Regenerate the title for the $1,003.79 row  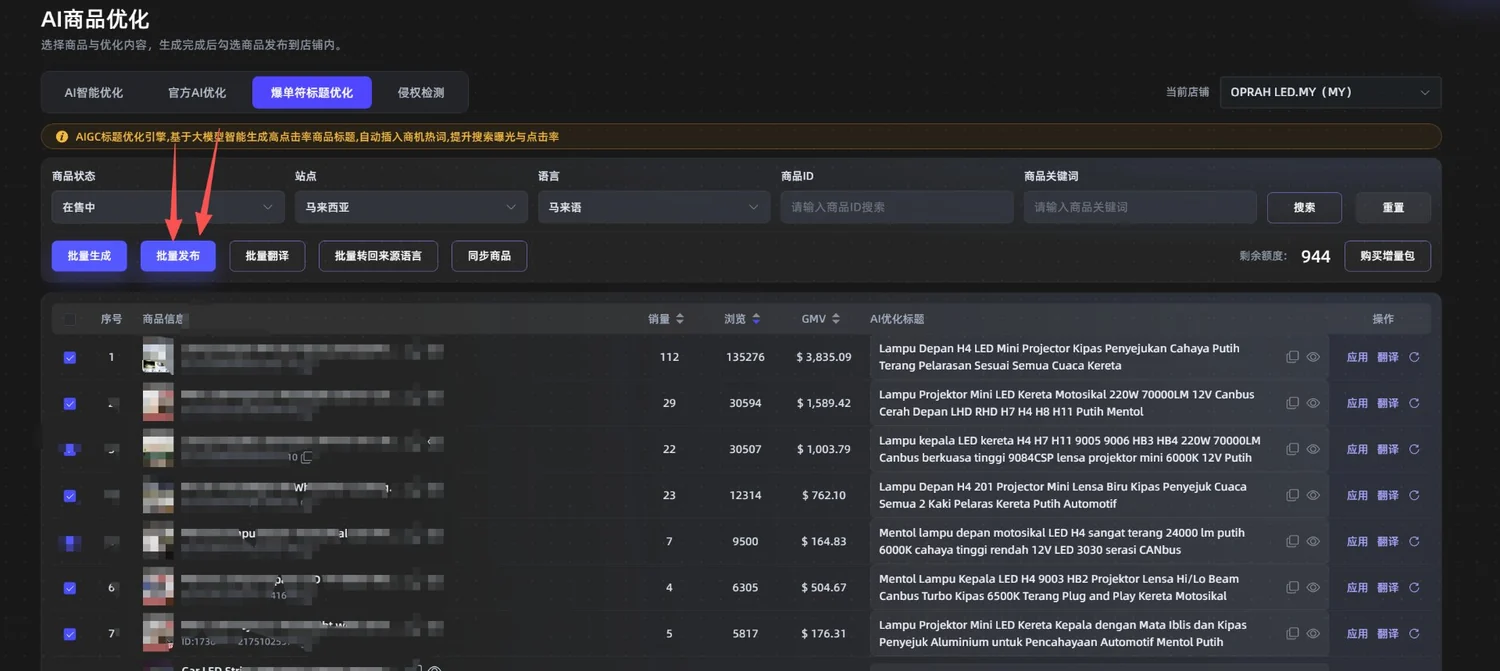click(x=1414, y=449)
